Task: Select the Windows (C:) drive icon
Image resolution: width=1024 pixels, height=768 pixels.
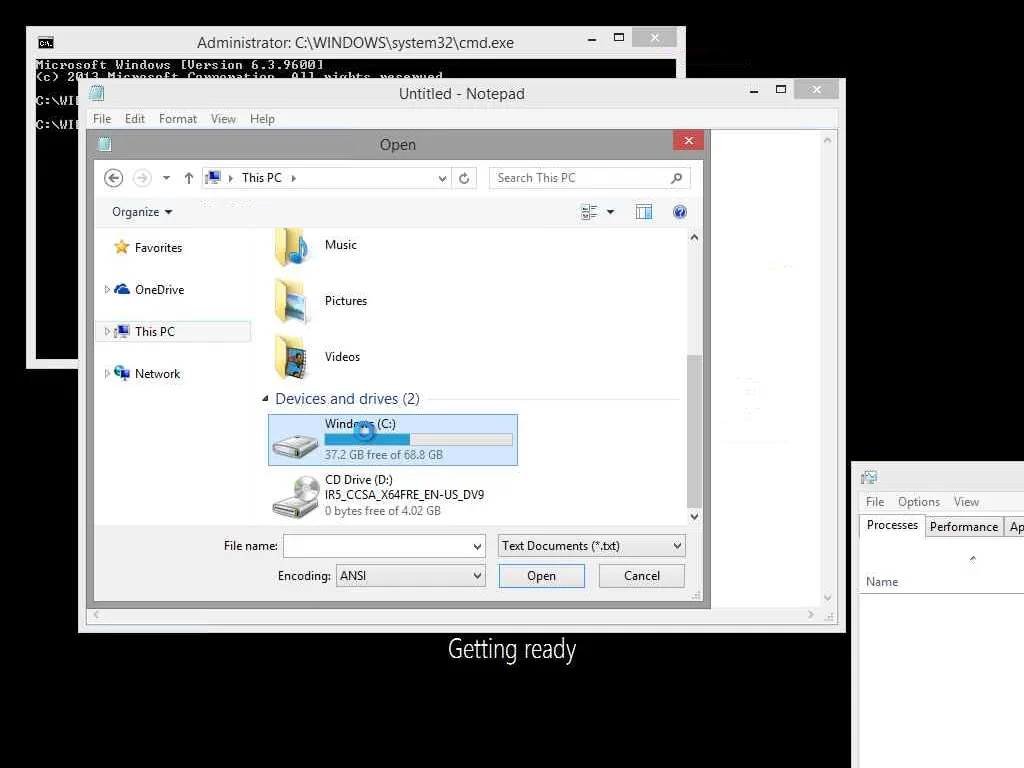Action: pos(295,445)
